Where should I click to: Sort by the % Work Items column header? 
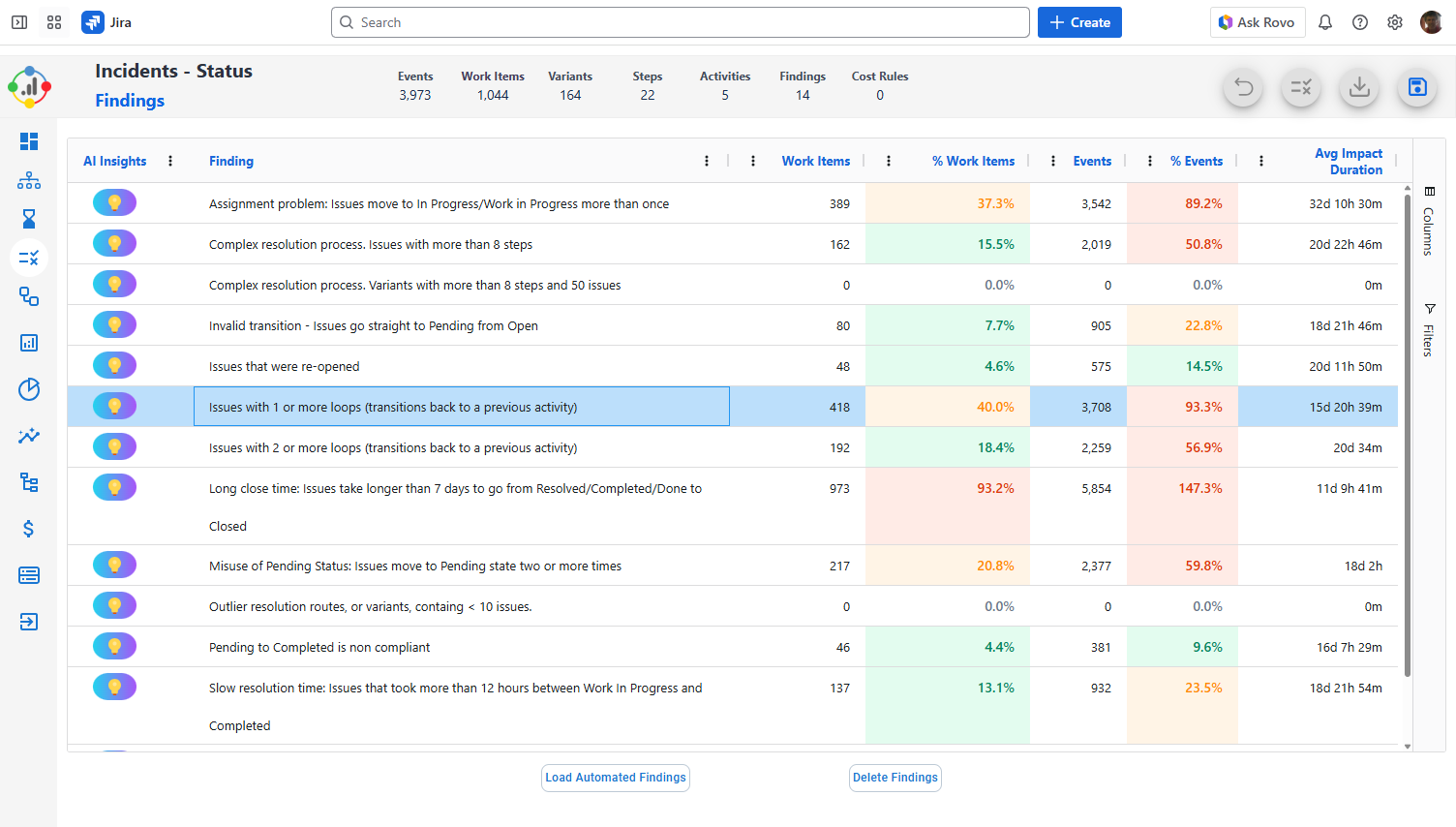[973, 162]
